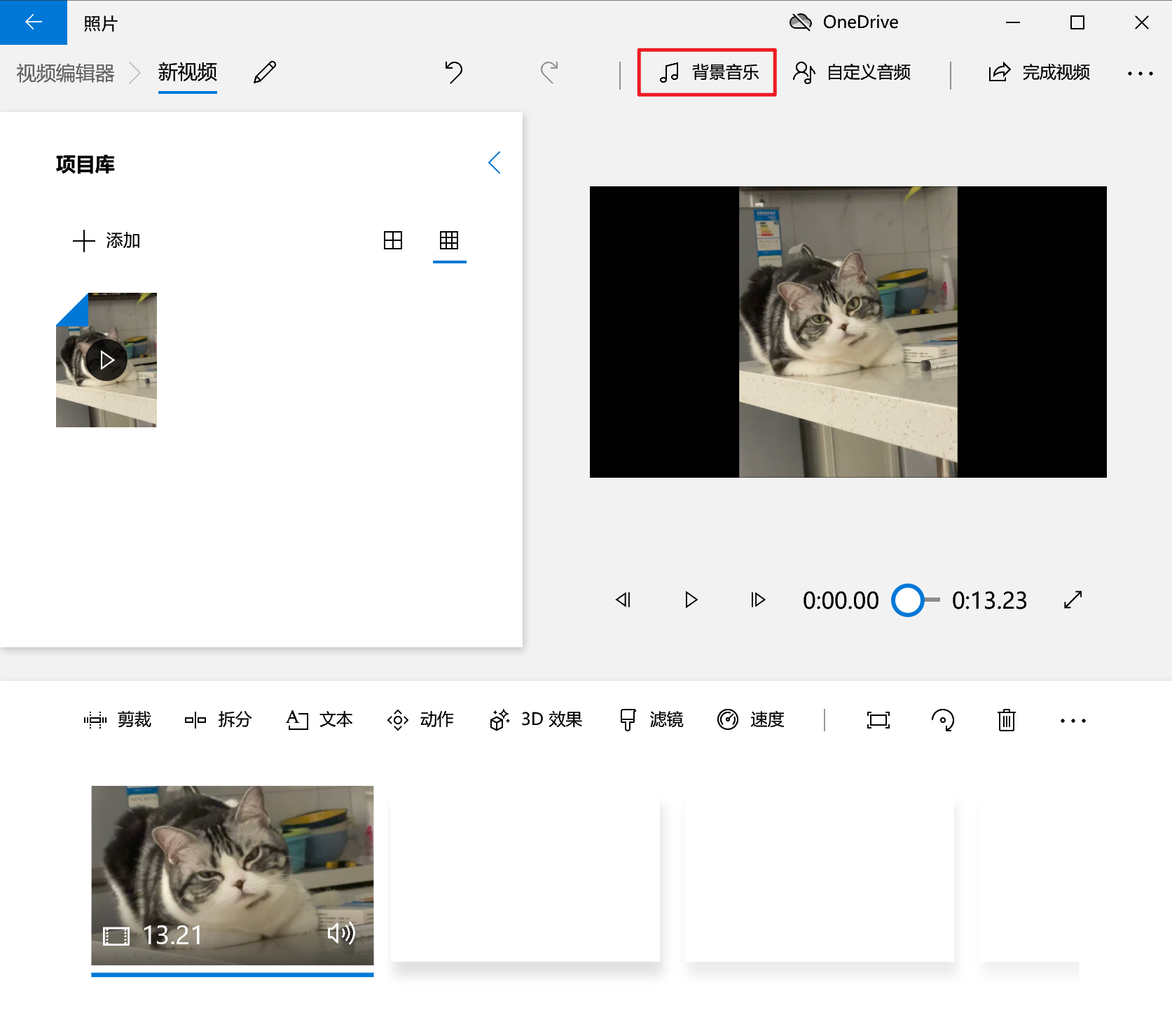Image resolution: width=1172 pixels, height=1036 pixels.
Task: Open top toolbar more options ellipsis
Action: pyautogui.click(x=1140, y=73)
